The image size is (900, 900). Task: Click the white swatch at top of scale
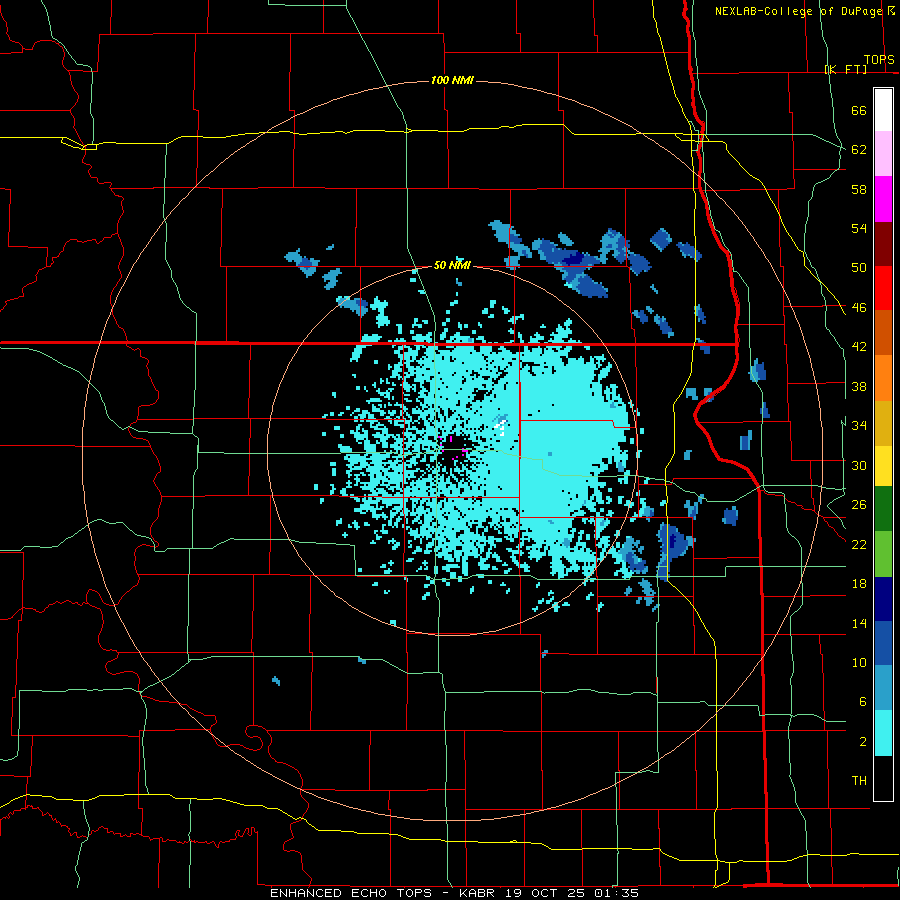coord(883,110)
